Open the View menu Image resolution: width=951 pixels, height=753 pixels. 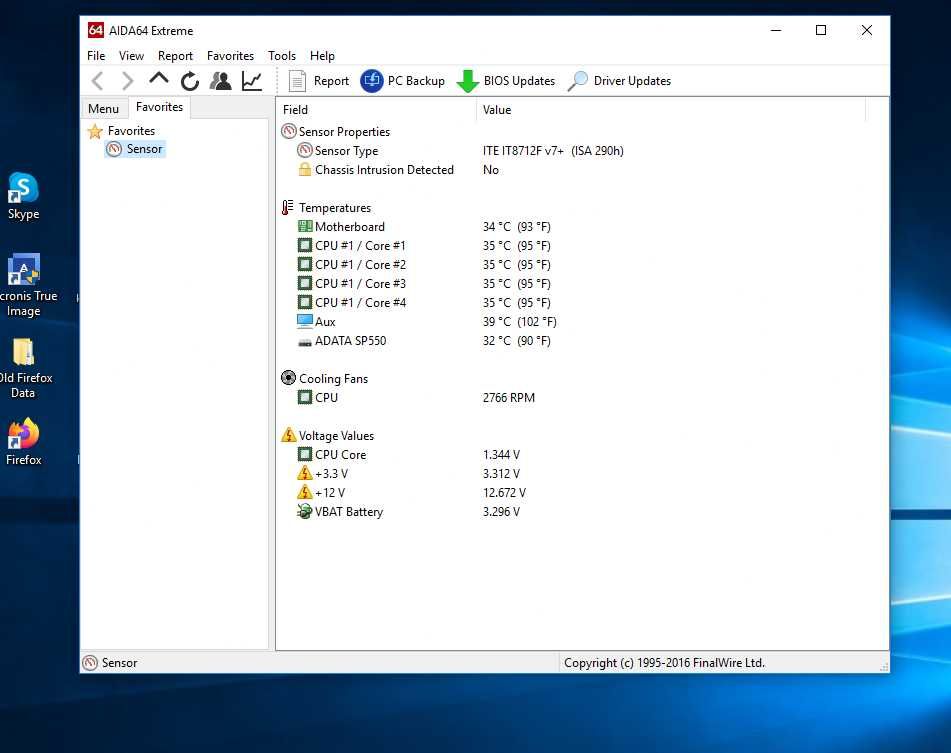coord(131,56)
